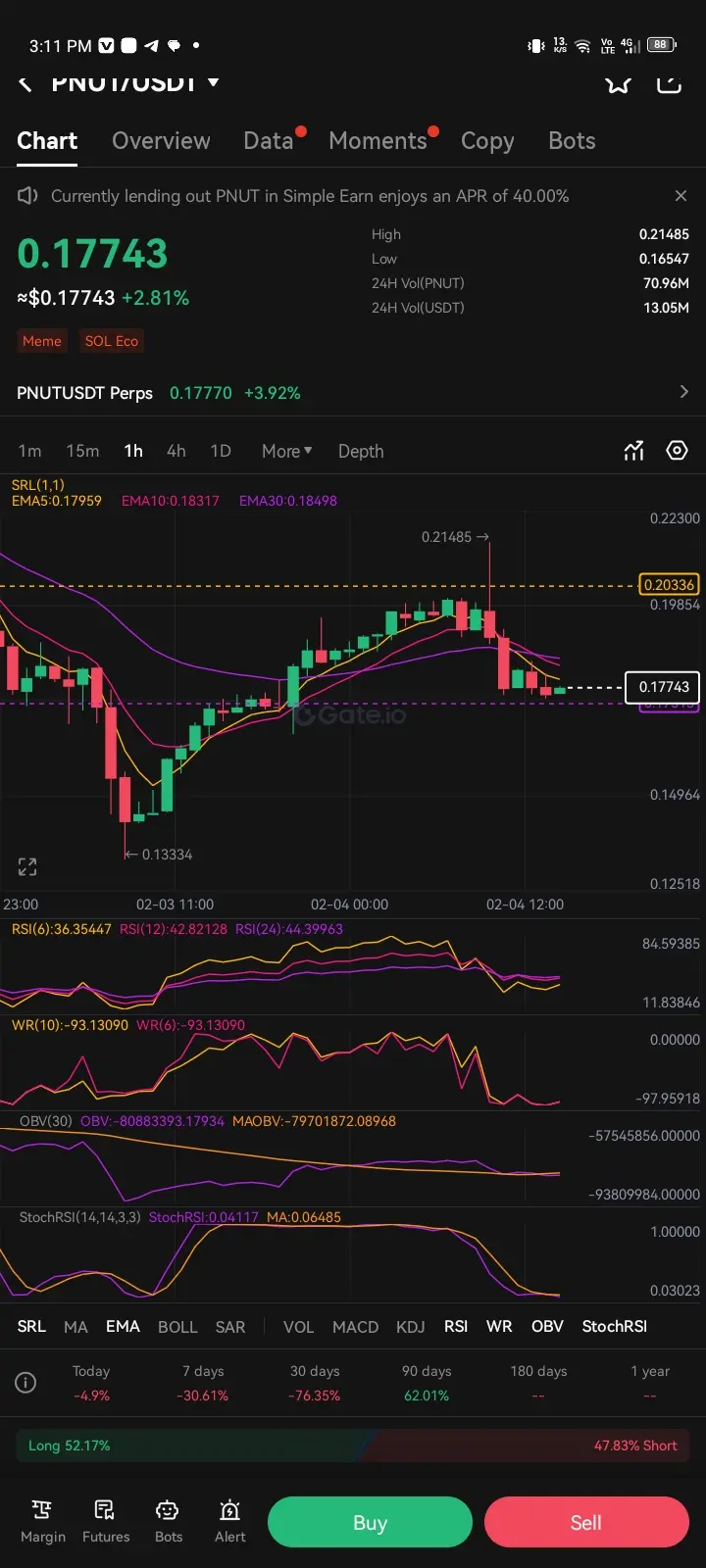
Task: Expand the More timeframes dropdown
Action: click(286, 451)
